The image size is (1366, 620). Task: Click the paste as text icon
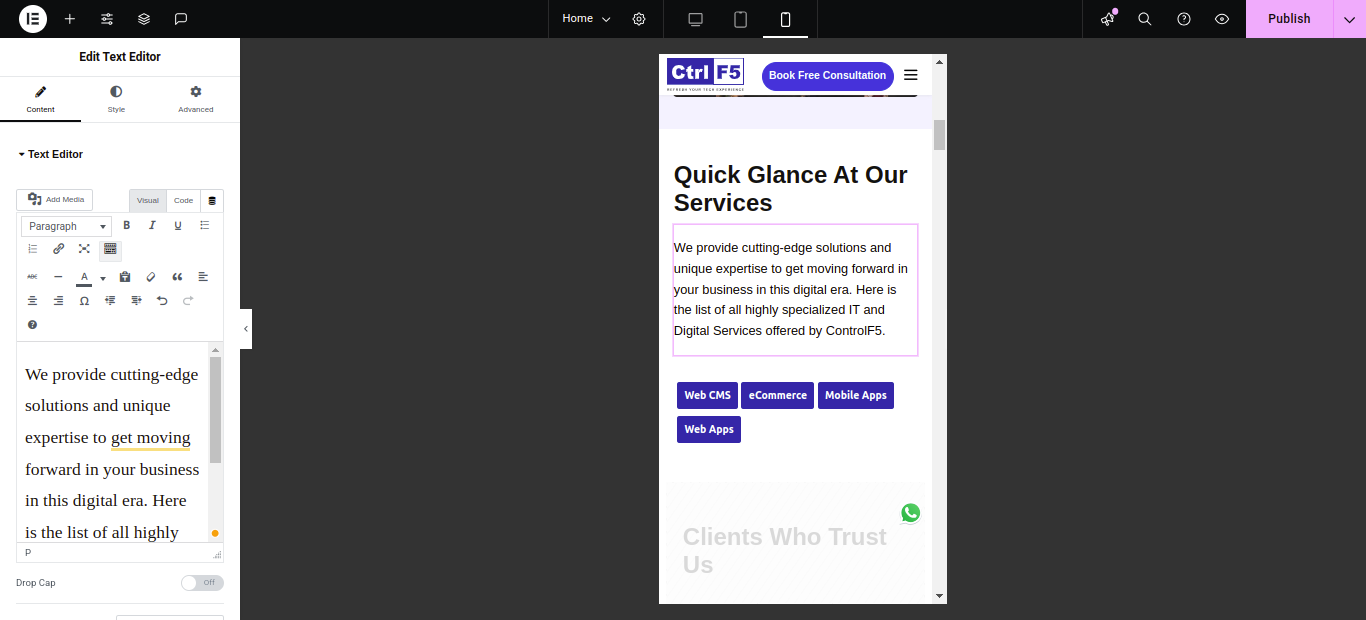125,276
